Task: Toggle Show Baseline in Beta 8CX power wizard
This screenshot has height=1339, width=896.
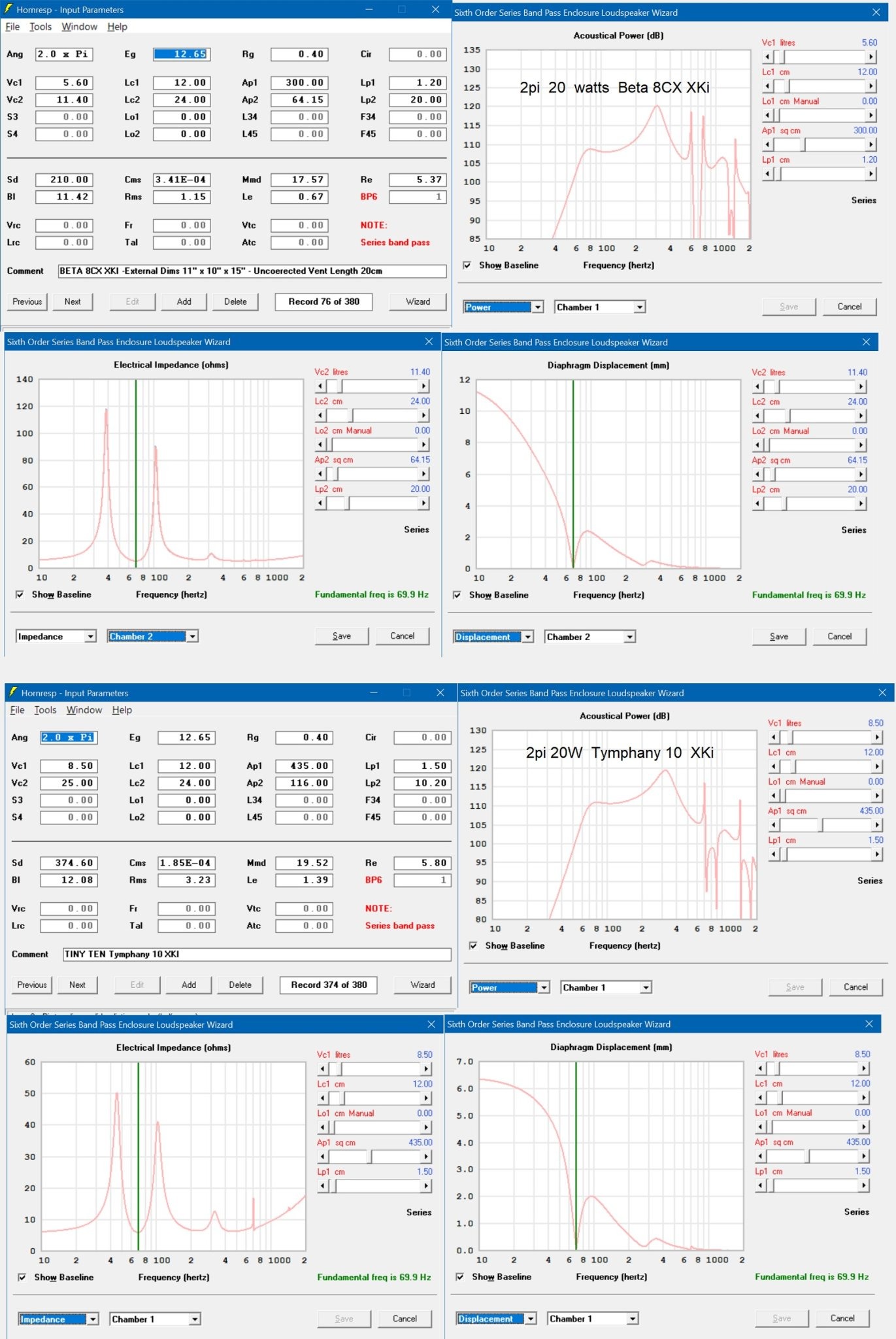Action: 467,265
